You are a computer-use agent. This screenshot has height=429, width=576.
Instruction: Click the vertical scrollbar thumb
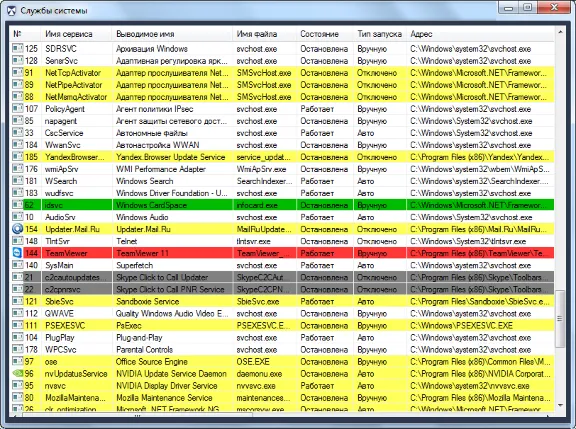pos(560,319)
